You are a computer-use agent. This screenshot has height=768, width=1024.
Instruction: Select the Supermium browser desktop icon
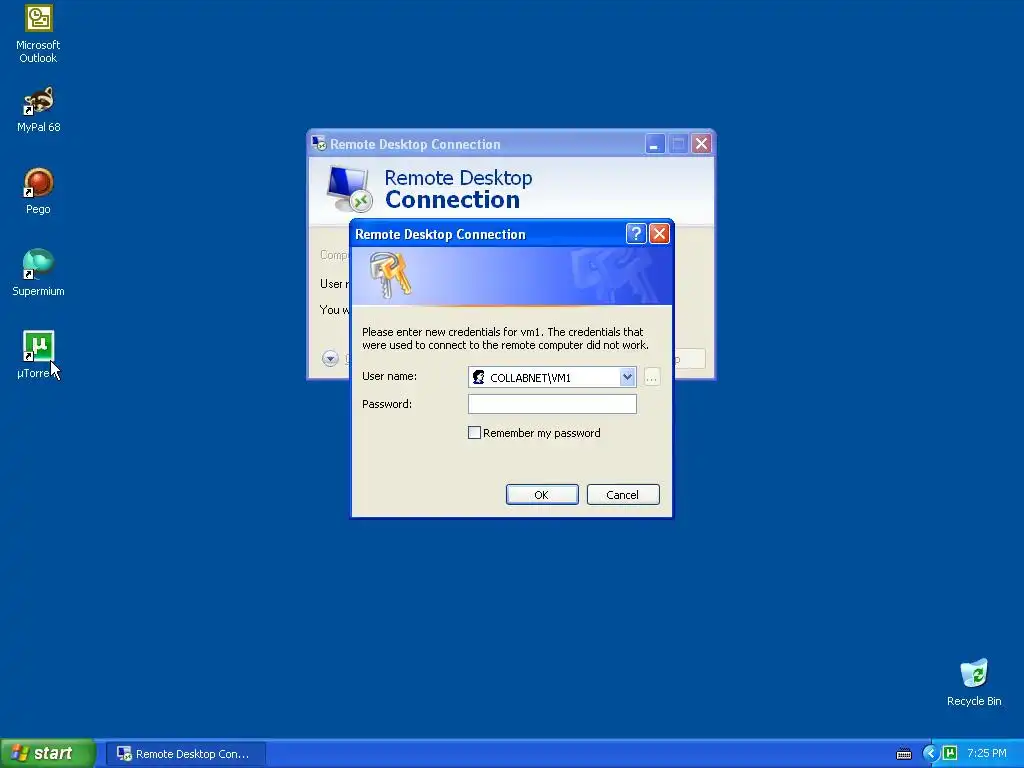point(38,272)
